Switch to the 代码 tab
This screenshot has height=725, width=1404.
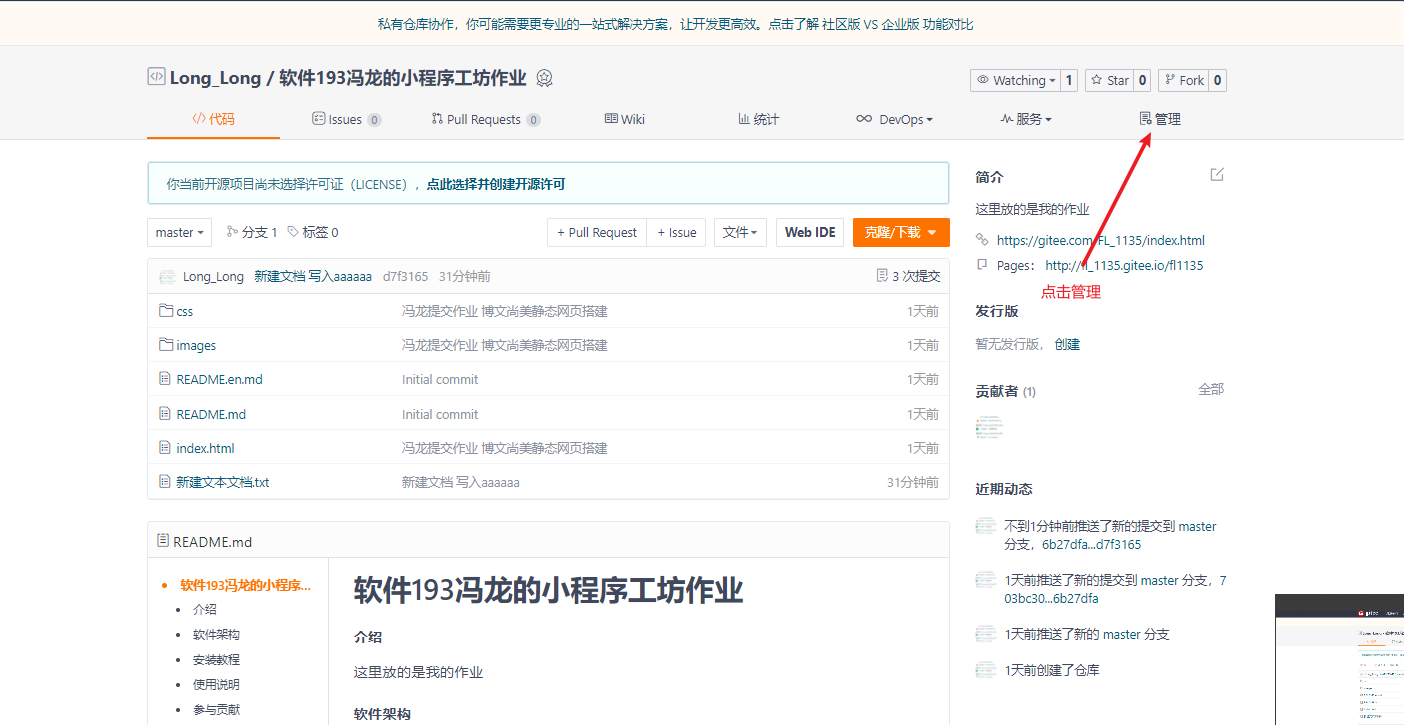click(x=213, y=119)
